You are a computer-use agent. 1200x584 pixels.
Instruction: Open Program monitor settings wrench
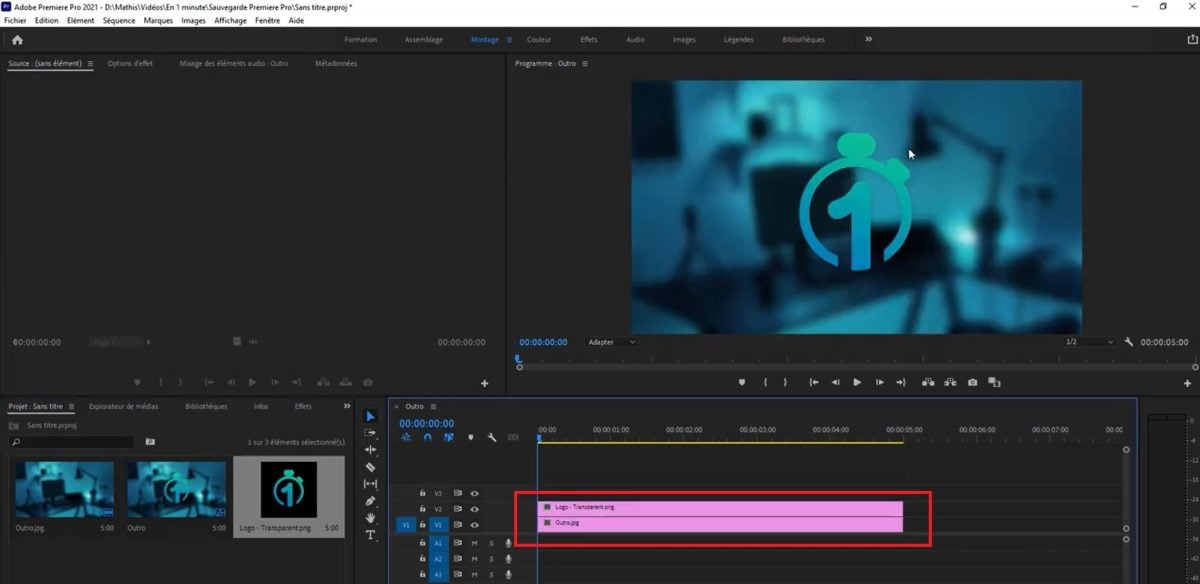(1129, 342)
